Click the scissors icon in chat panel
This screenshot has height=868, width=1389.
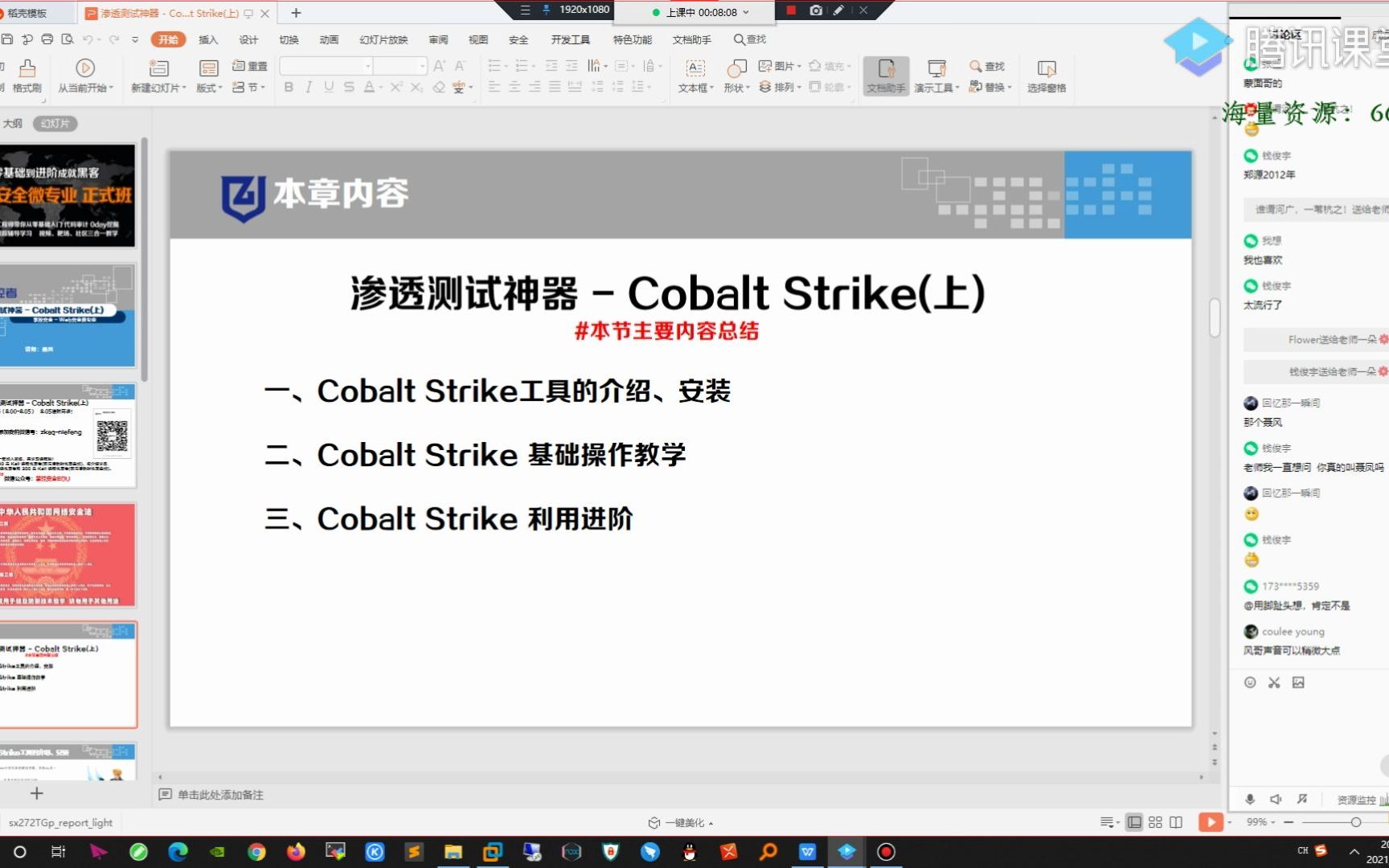[x=1274, y=682]
